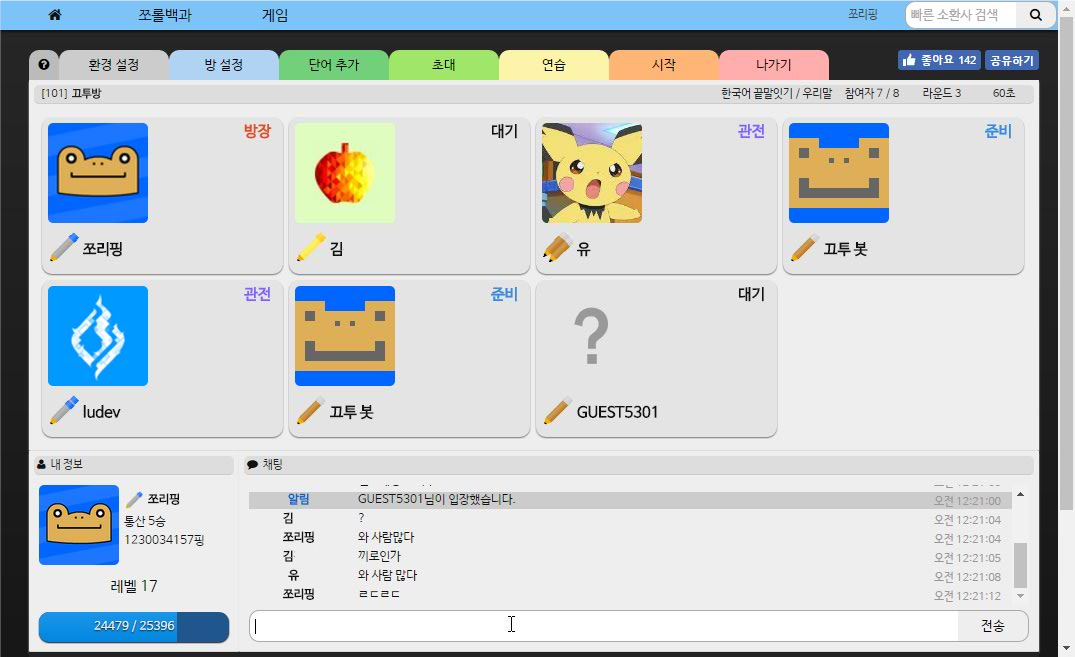Click the chat message input field

pyautogui.click(x=603, y=626)
